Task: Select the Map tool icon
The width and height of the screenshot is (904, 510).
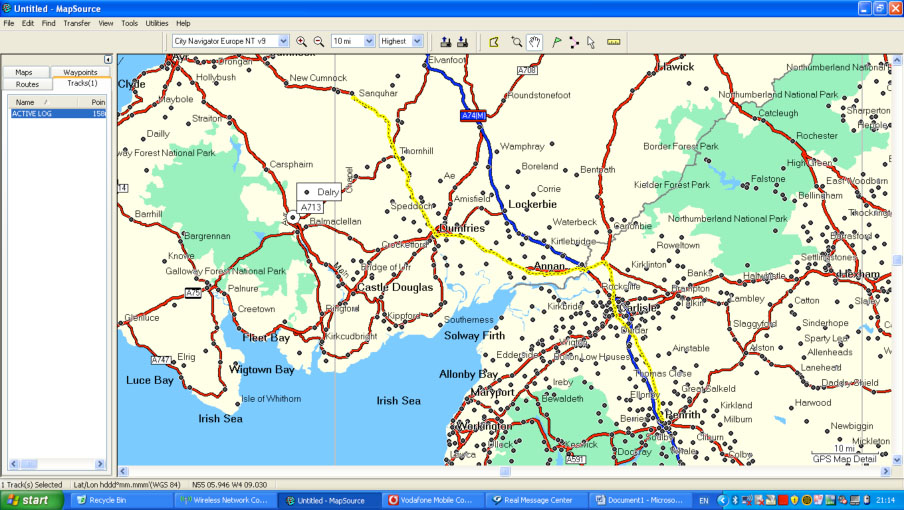Action: (x=494, y=41)
